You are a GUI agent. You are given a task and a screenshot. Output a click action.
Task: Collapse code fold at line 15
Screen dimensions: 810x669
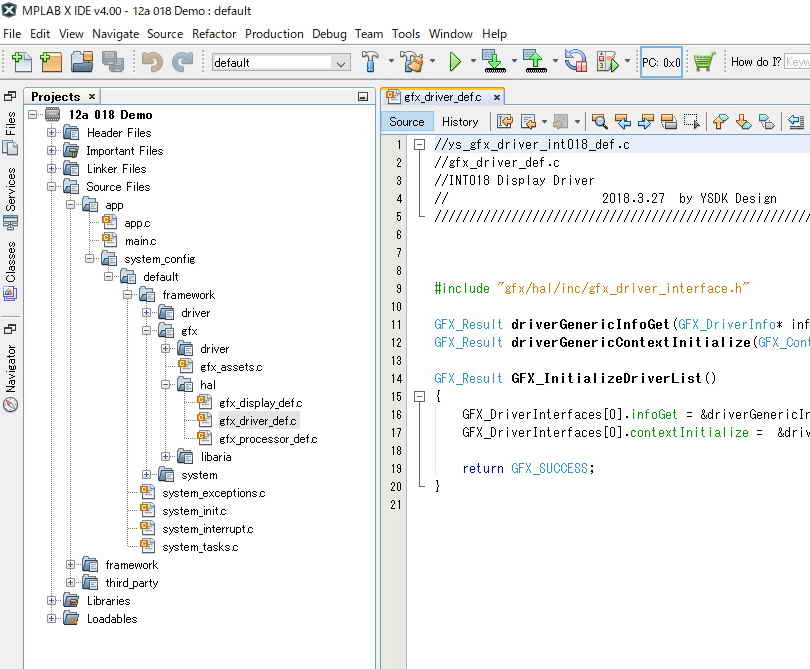(x=419, y=397)
